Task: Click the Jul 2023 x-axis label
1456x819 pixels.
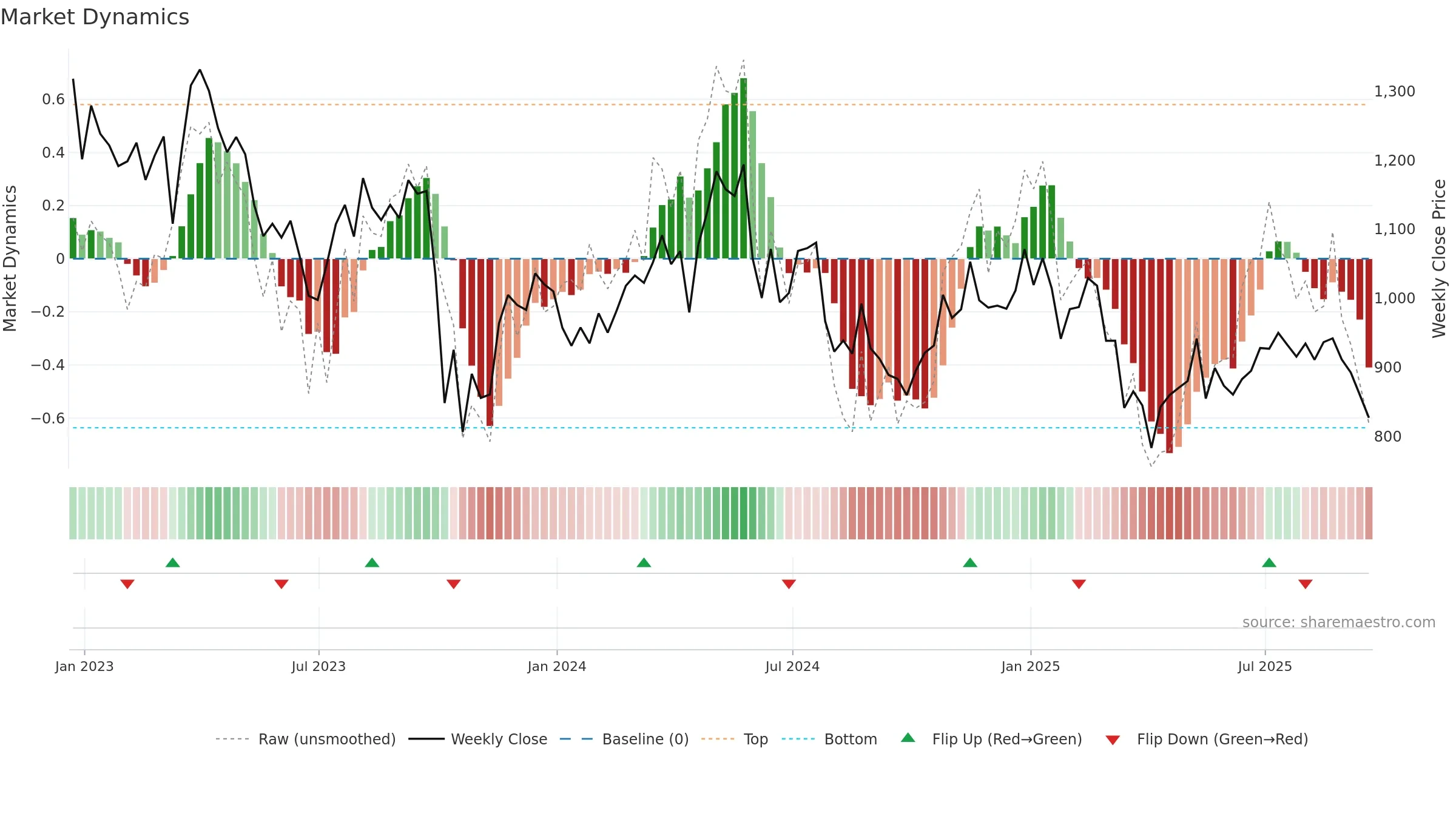Action: (318, 666)
